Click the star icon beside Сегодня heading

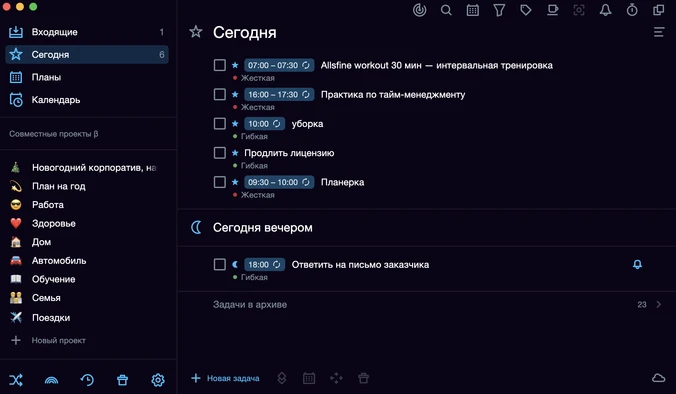(196, 31)
